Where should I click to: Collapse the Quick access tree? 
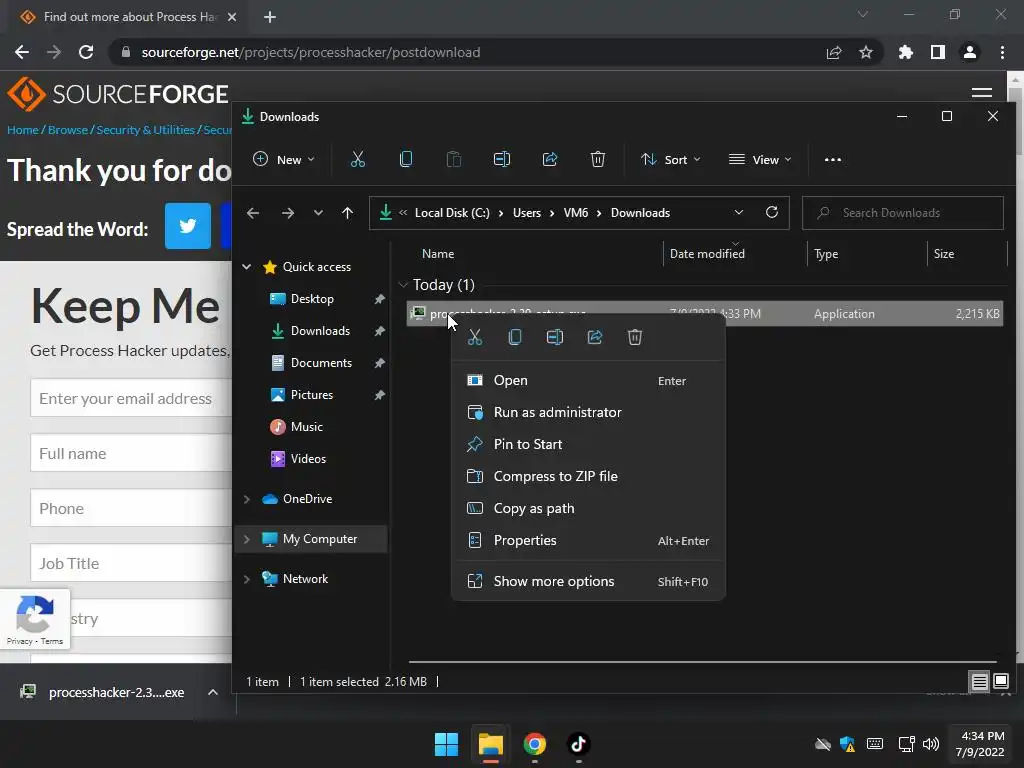pyautogui.click(x=247, y=266)
